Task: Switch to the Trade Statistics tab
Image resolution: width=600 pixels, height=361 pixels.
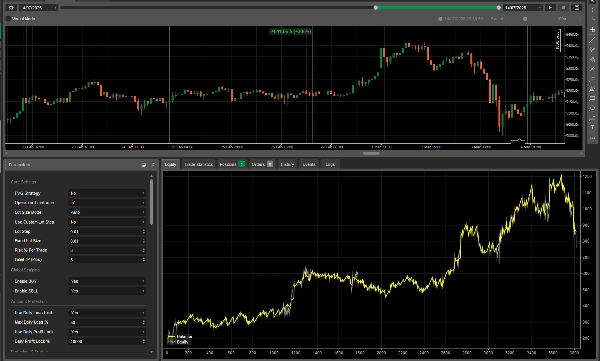Action: (198, 164)
